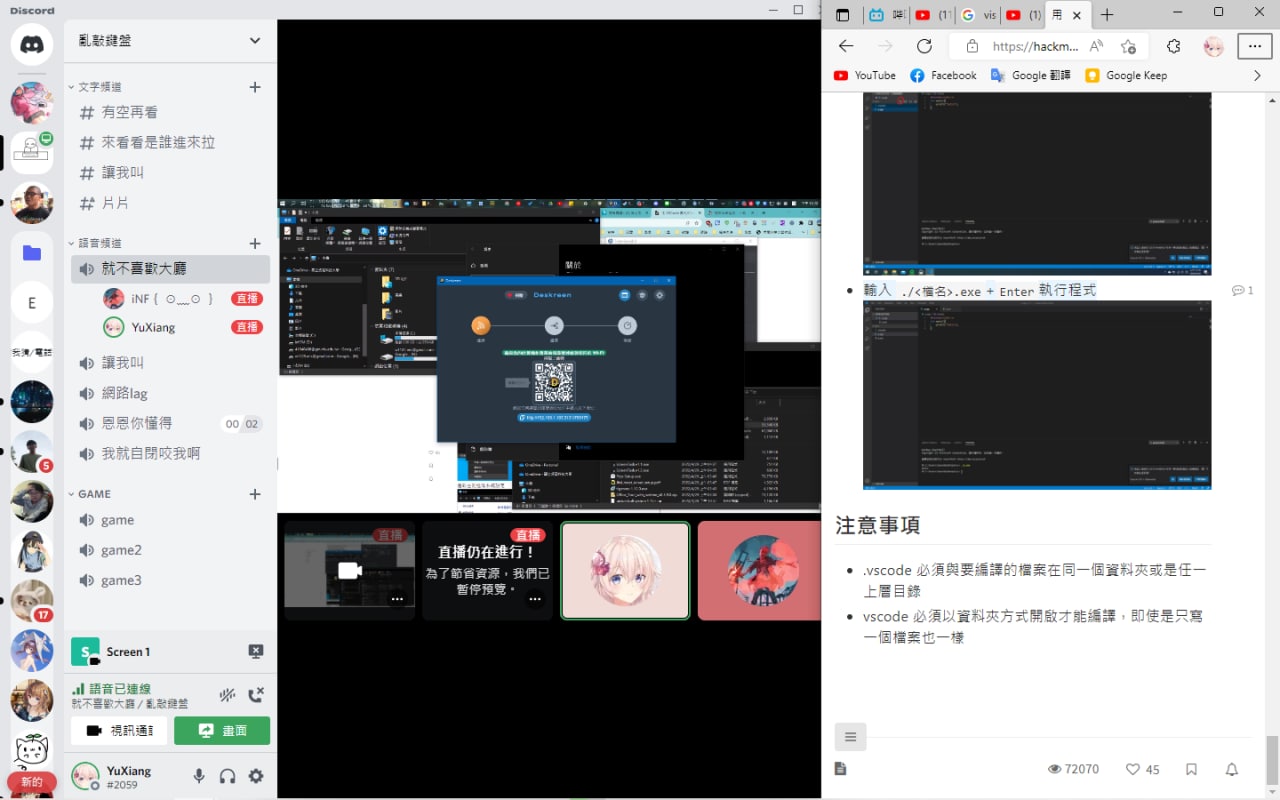Viewport: 1280px width, 800px height.
Task: Open the HackMD table of contents menu
Action: [x=850, y=737]
